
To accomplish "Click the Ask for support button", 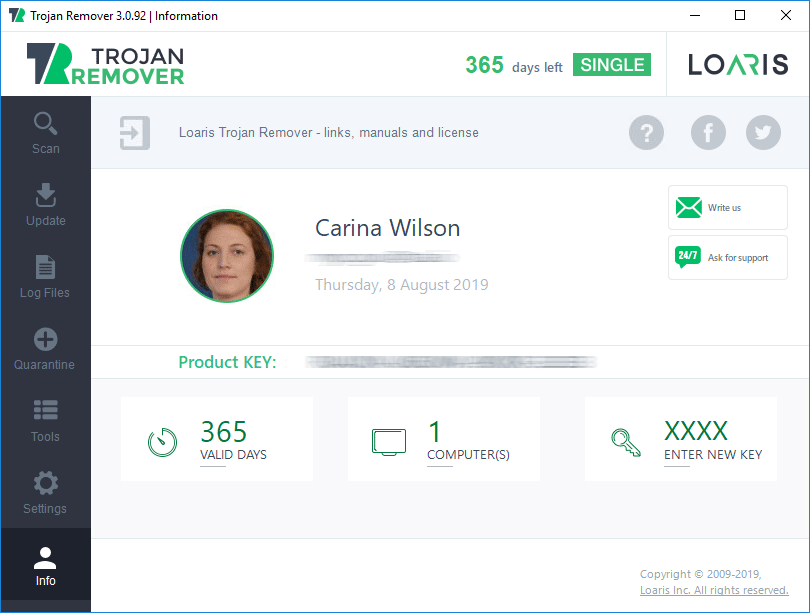I will 727,258.
